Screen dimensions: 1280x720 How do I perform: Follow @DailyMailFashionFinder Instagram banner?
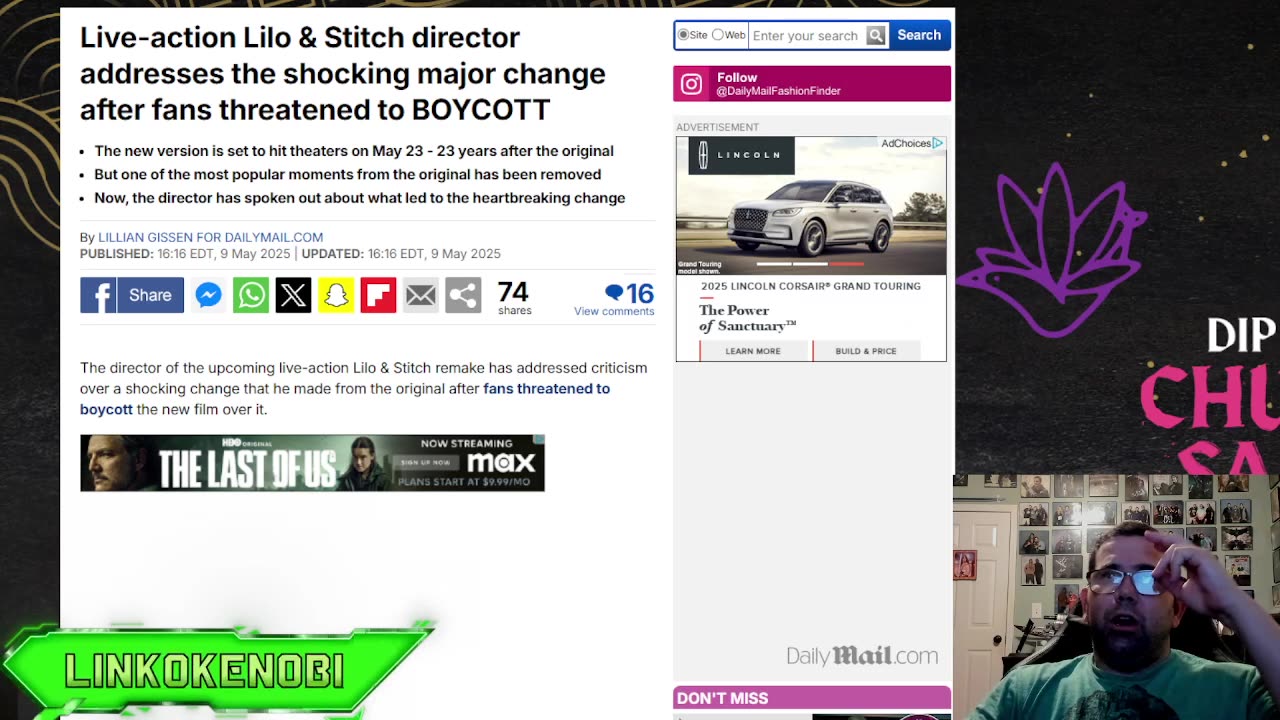click(x=812, y=84)
